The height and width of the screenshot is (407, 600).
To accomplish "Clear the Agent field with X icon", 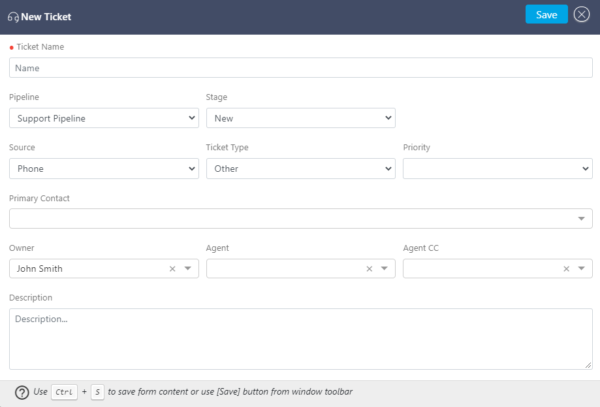I will (x=369, y=269).
